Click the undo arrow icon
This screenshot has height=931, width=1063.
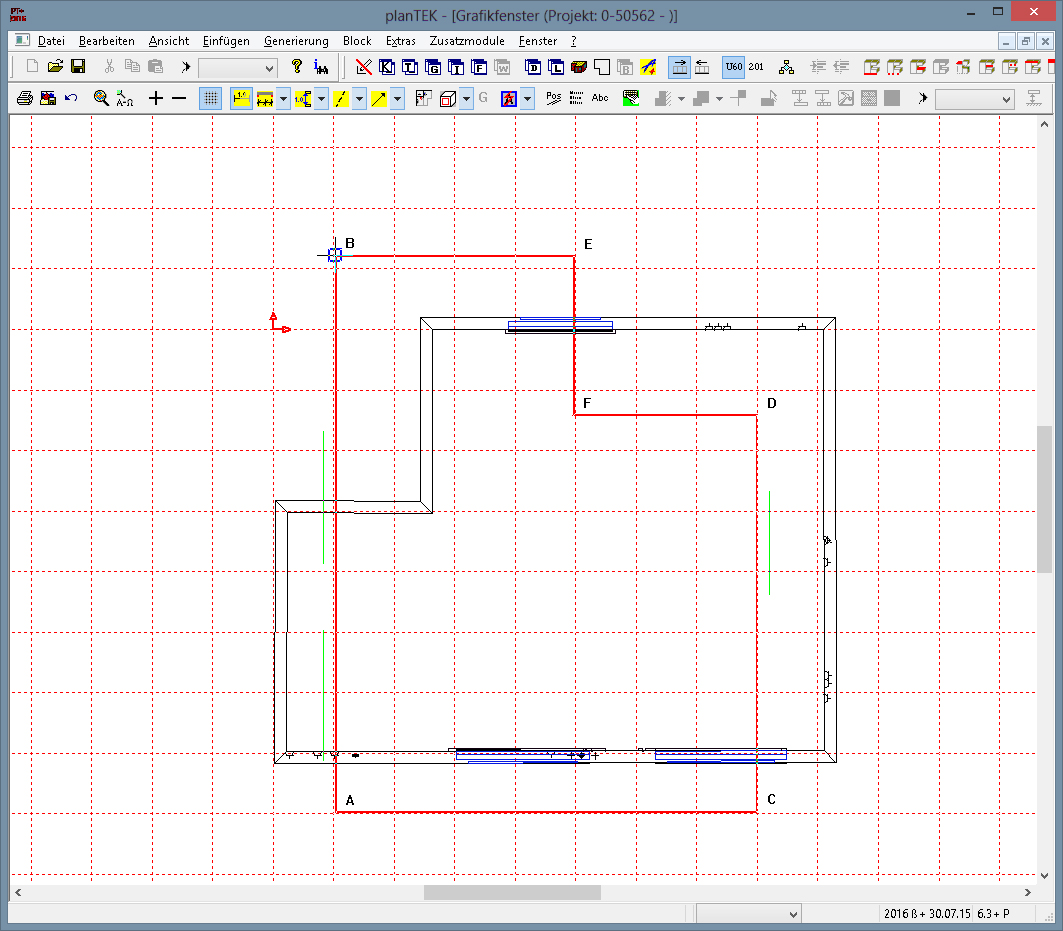[x=71, y=98]
